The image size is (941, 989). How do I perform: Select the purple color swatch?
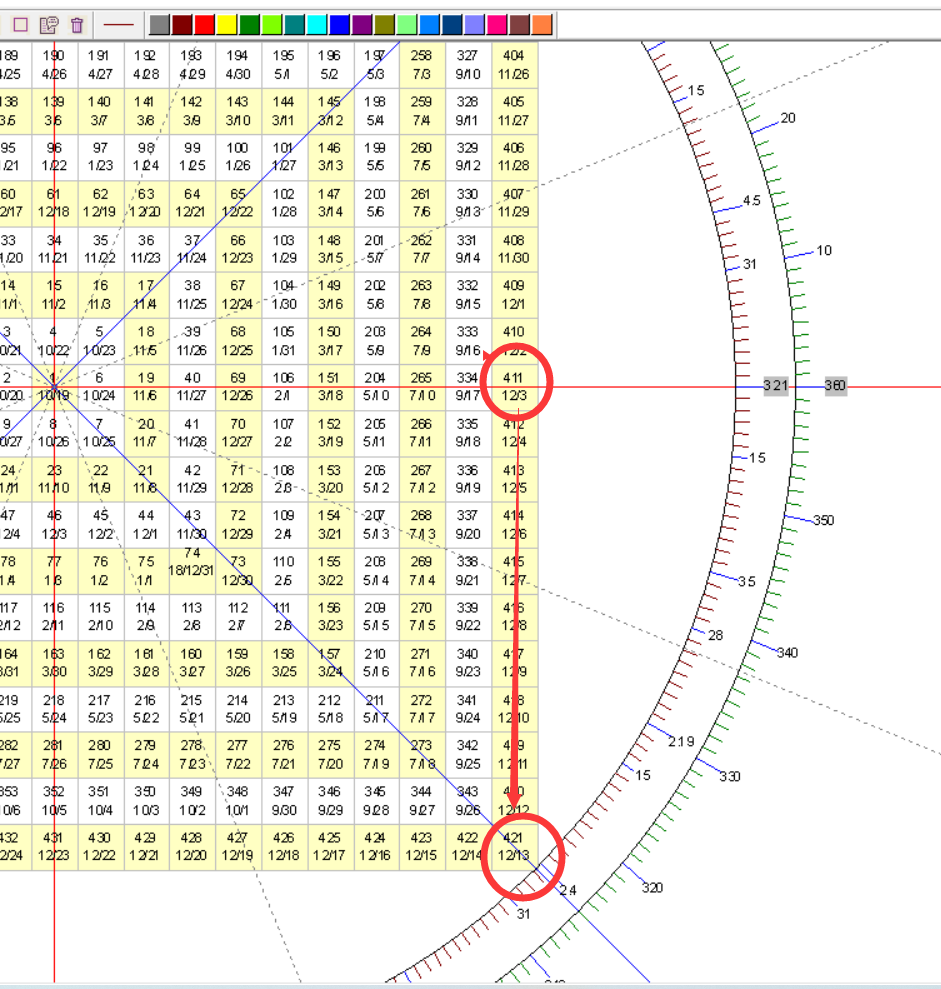point(362,25)
